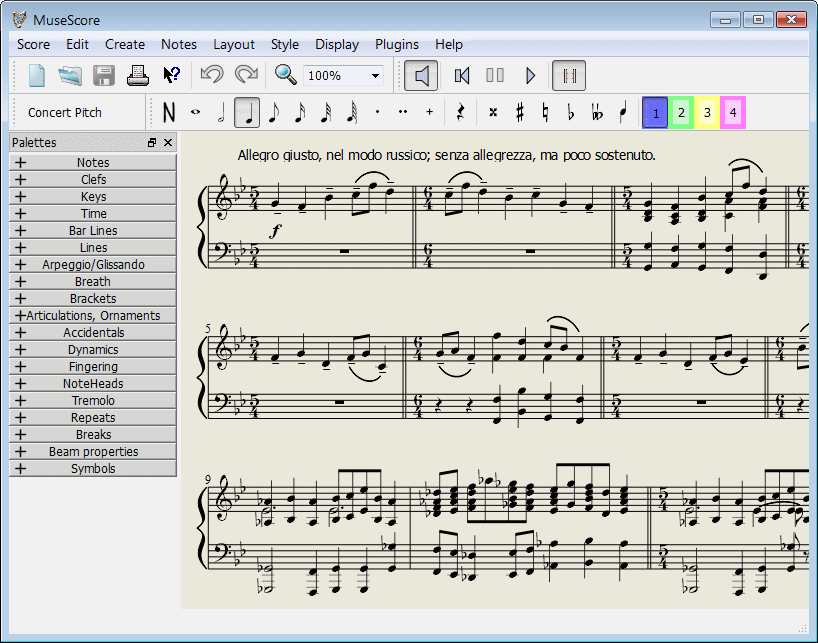Viewport: 818px width, 643px height.
Task: Select the sixteenth note duration
Action: coord(299,112)
